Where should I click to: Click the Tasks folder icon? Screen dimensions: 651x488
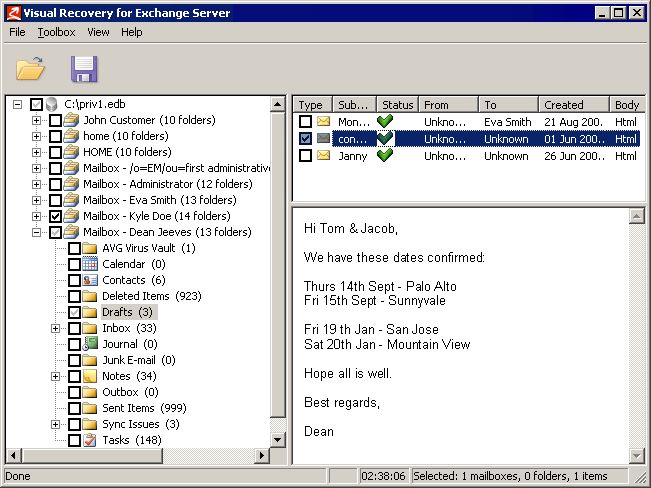click(x=90, y=440)
